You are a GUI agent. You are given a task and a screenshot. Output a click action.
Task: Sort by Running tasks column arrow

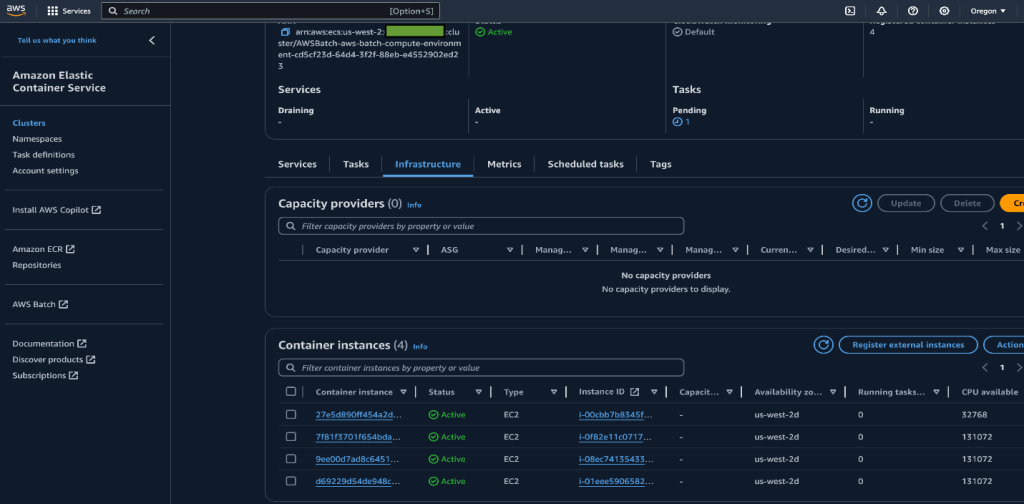(x=936, y=392)
